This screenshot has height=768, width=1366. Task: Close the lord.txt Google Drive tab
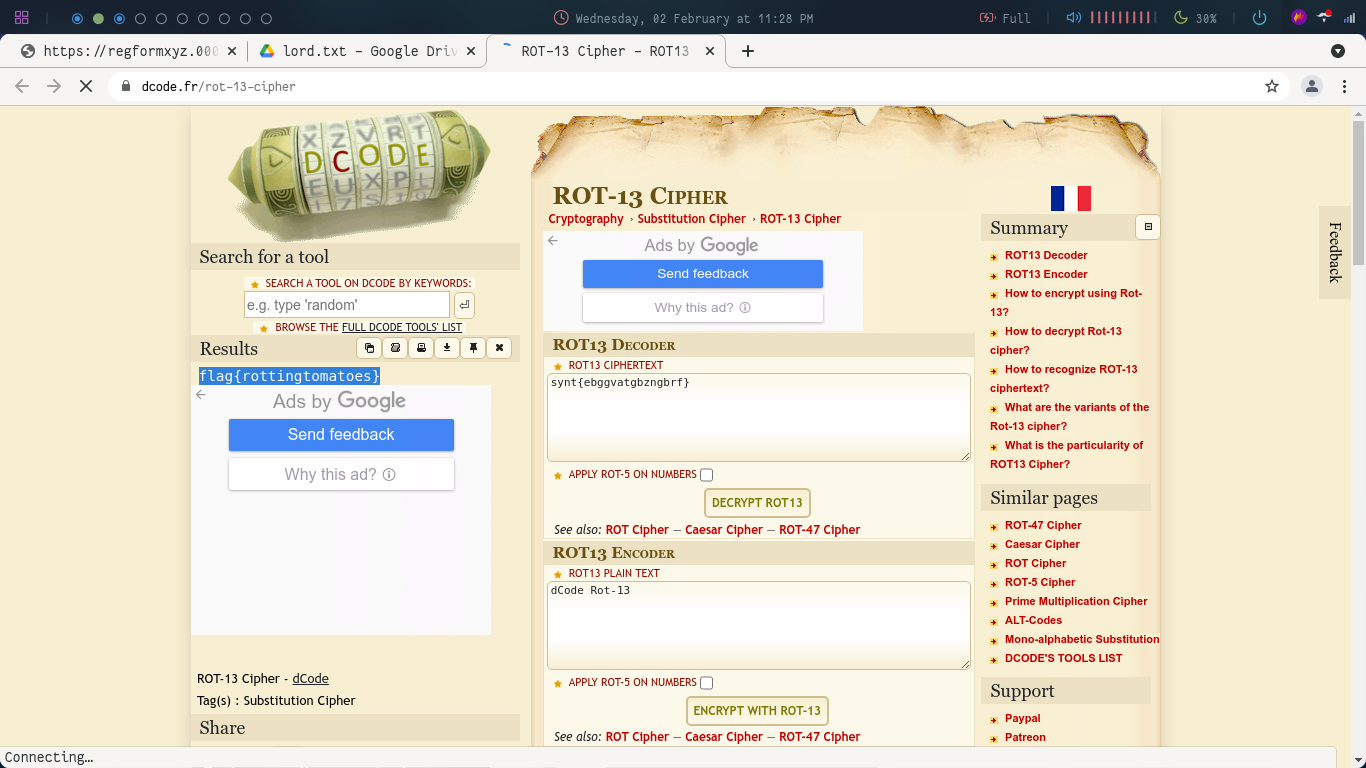(470, 51)
